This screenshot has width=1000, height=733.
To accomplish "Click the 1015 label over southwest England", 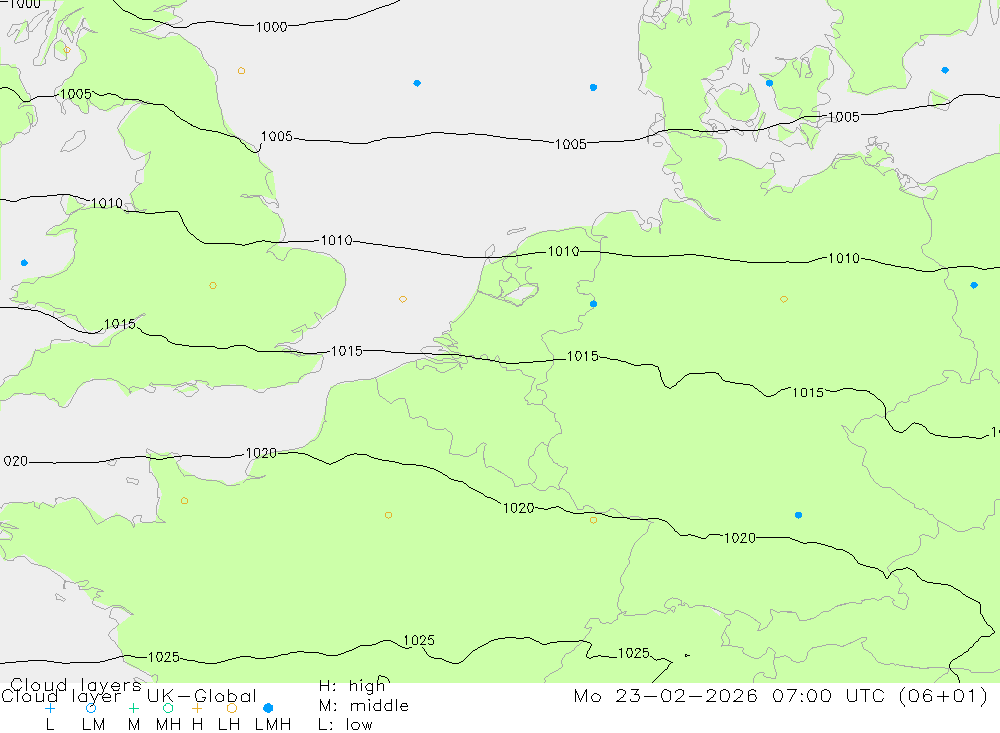I will (120, 324).
